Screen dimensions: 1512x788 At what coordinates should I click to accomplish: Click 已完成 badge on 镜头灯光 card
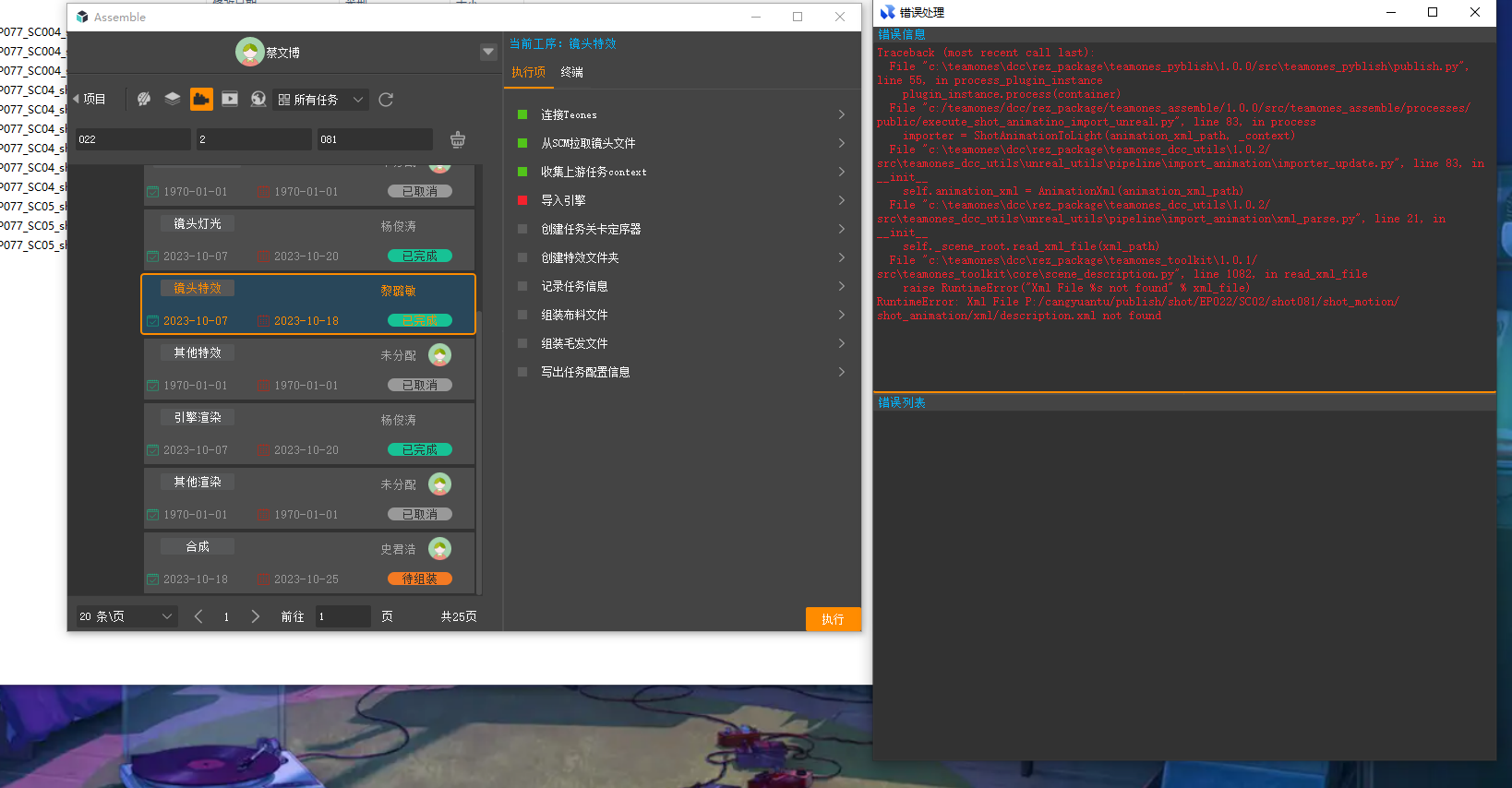(x=420, y=256)
